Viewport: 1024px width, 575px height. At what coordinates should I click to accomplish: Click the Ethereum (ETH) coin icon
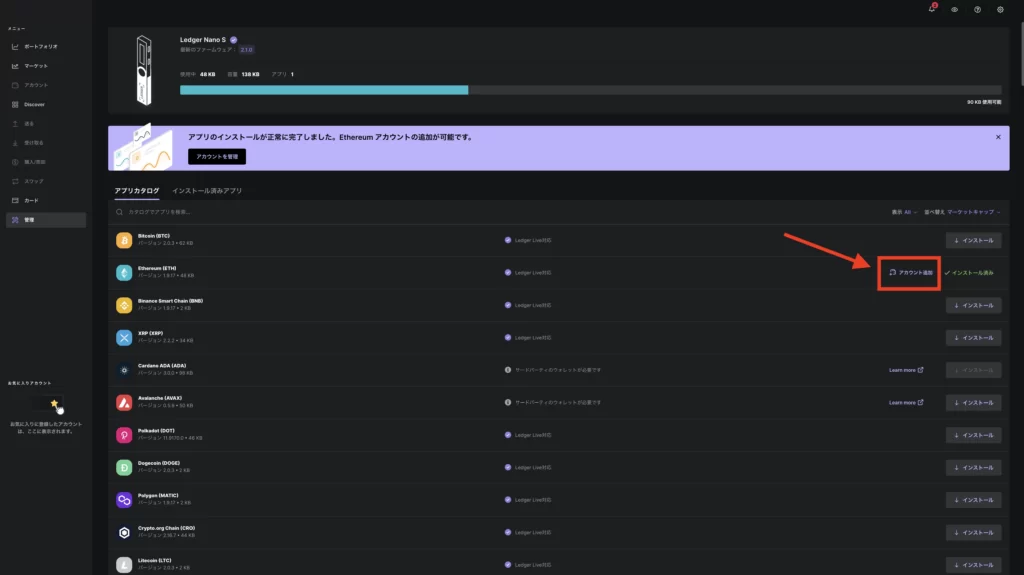coord(124,272)
